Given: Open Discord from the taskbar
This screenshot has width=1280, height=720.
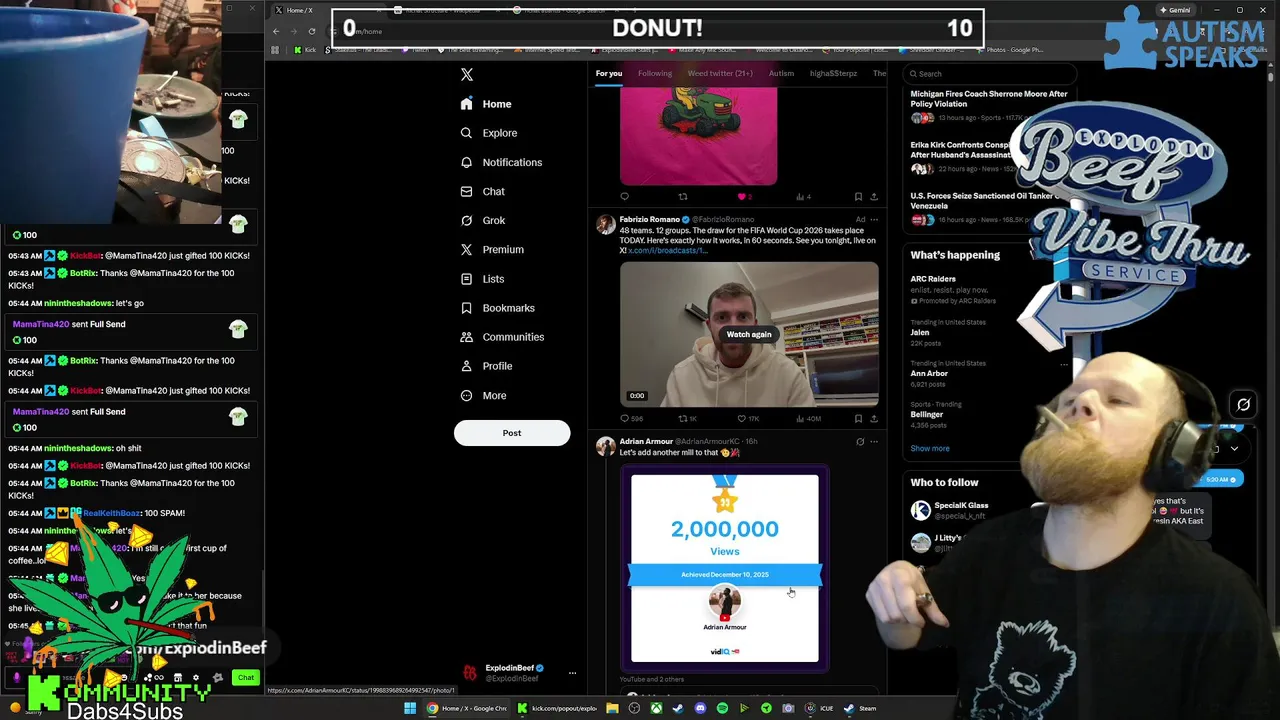Looking at the screenshot, I should [700, 709].
